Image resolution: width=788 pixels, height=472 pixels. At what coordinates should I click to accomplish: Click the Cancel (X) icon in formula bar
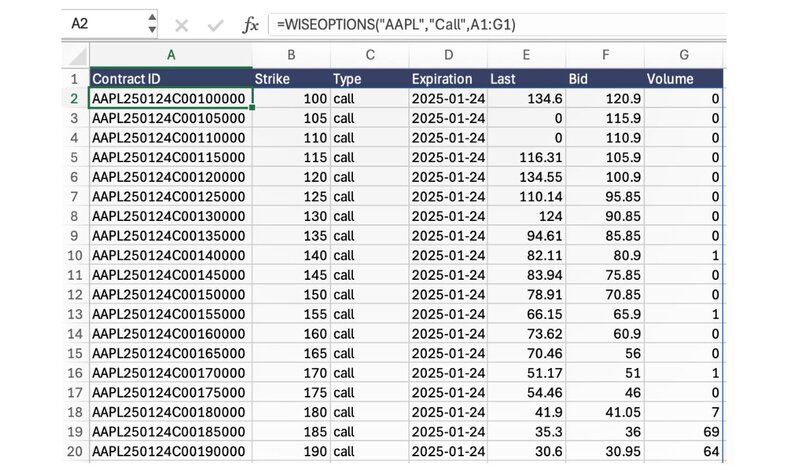pos(181,25)
